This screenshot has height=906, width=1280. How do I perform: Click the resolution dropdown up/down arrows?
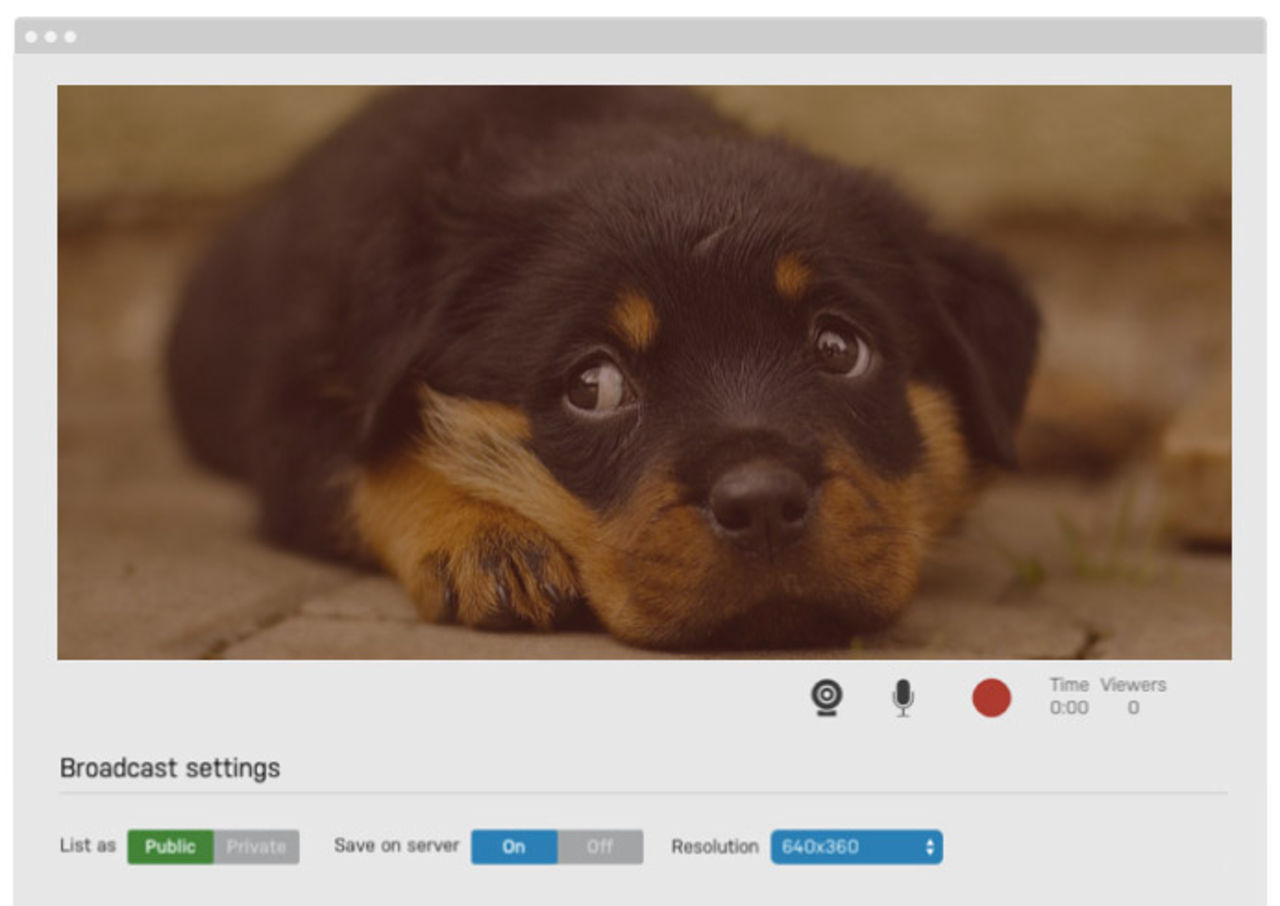coord(930,847)
